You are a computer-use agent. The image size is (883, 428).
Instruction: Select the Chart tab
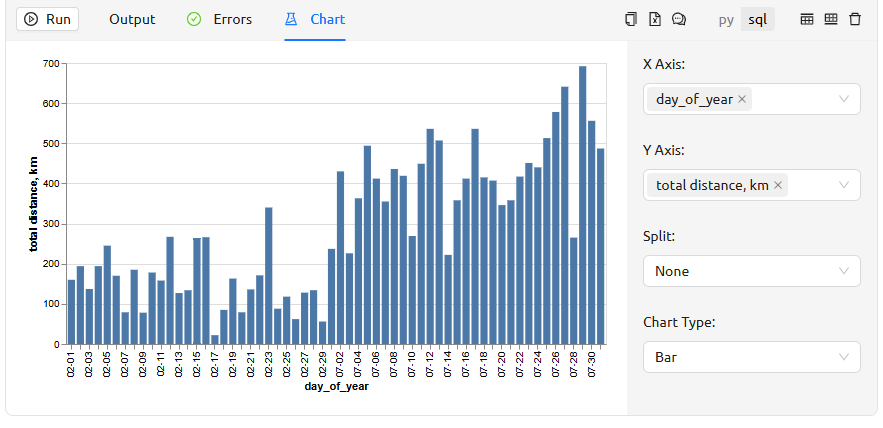[315, 19]
